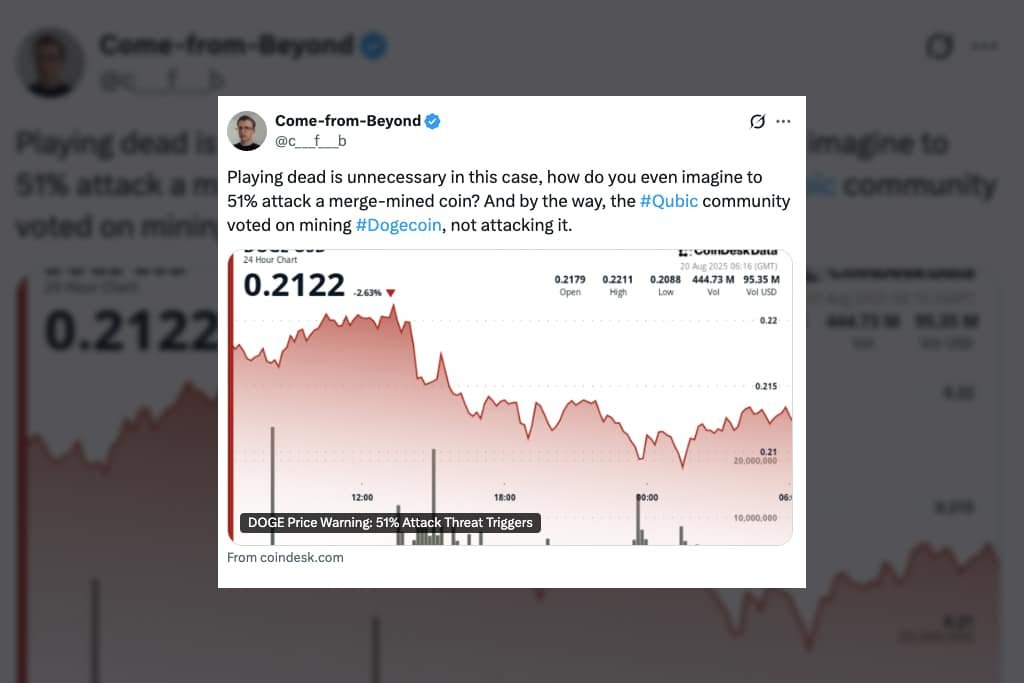Open the #Dogecoin hashtag link
Screen dimensions: 1024x683
[x=398, y=226]
